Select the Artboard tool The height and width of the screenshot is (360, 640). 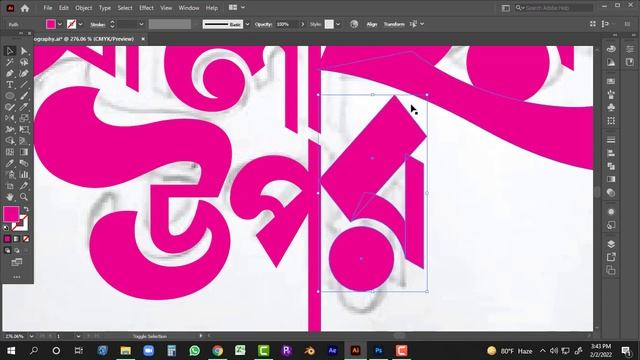pos(10,186)
